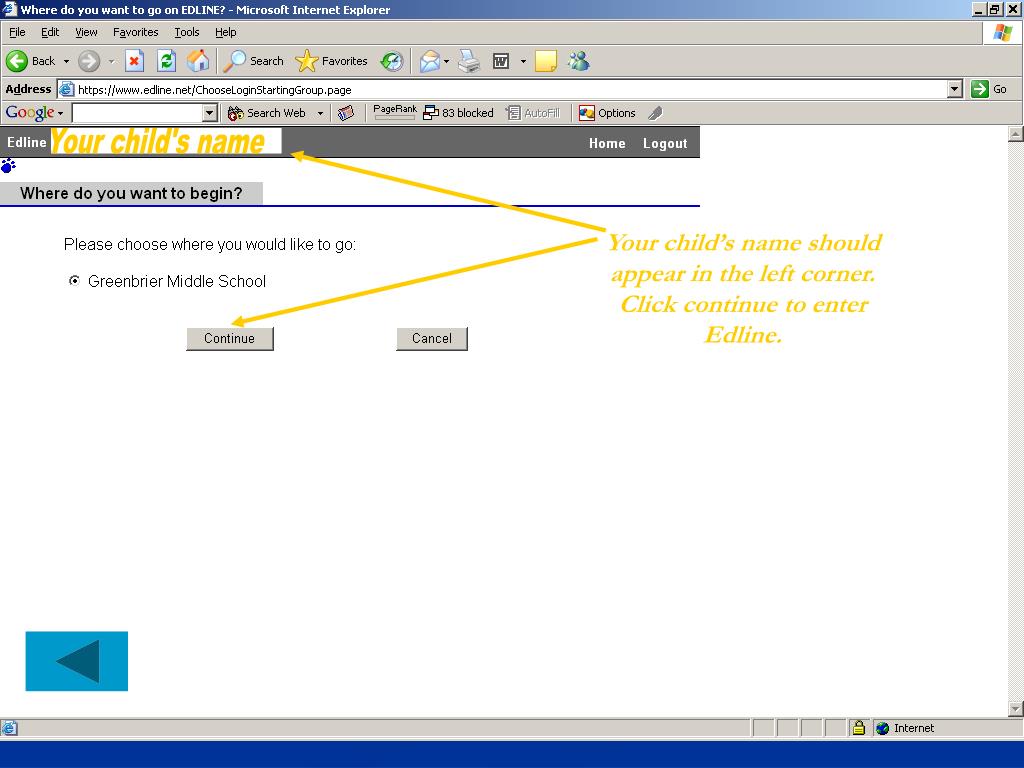Open the Edit with Word dropdown arrow

point(523,61)
